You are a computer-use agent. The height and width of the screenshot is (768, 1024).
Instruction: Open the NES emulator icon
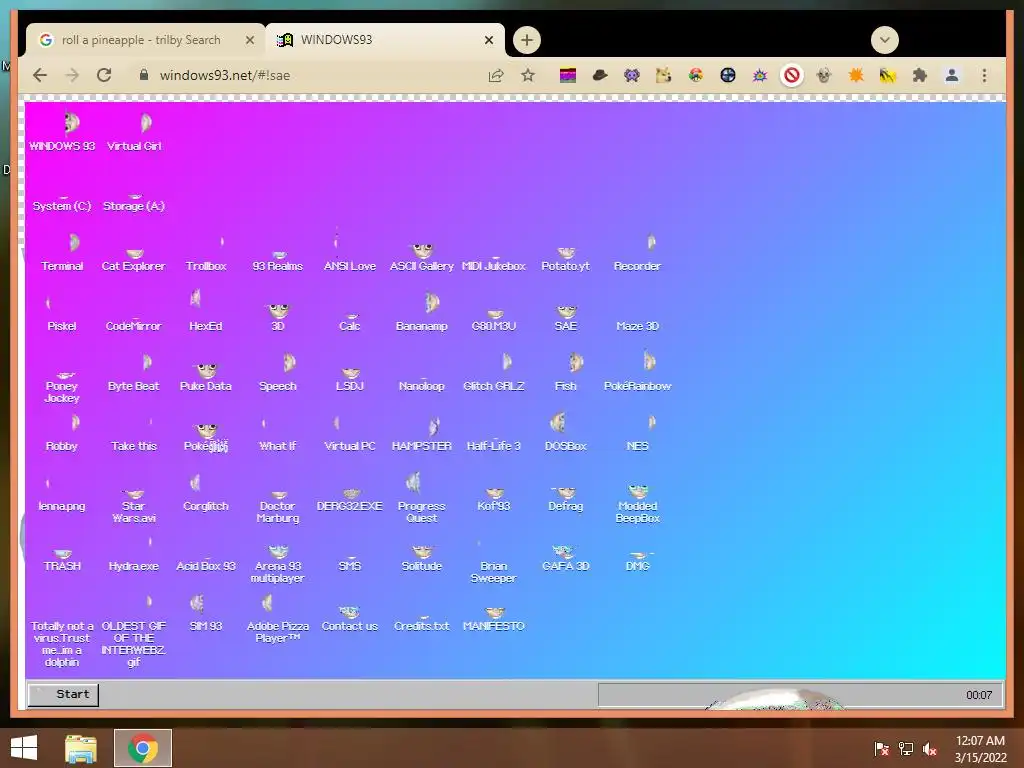point(637,434)
